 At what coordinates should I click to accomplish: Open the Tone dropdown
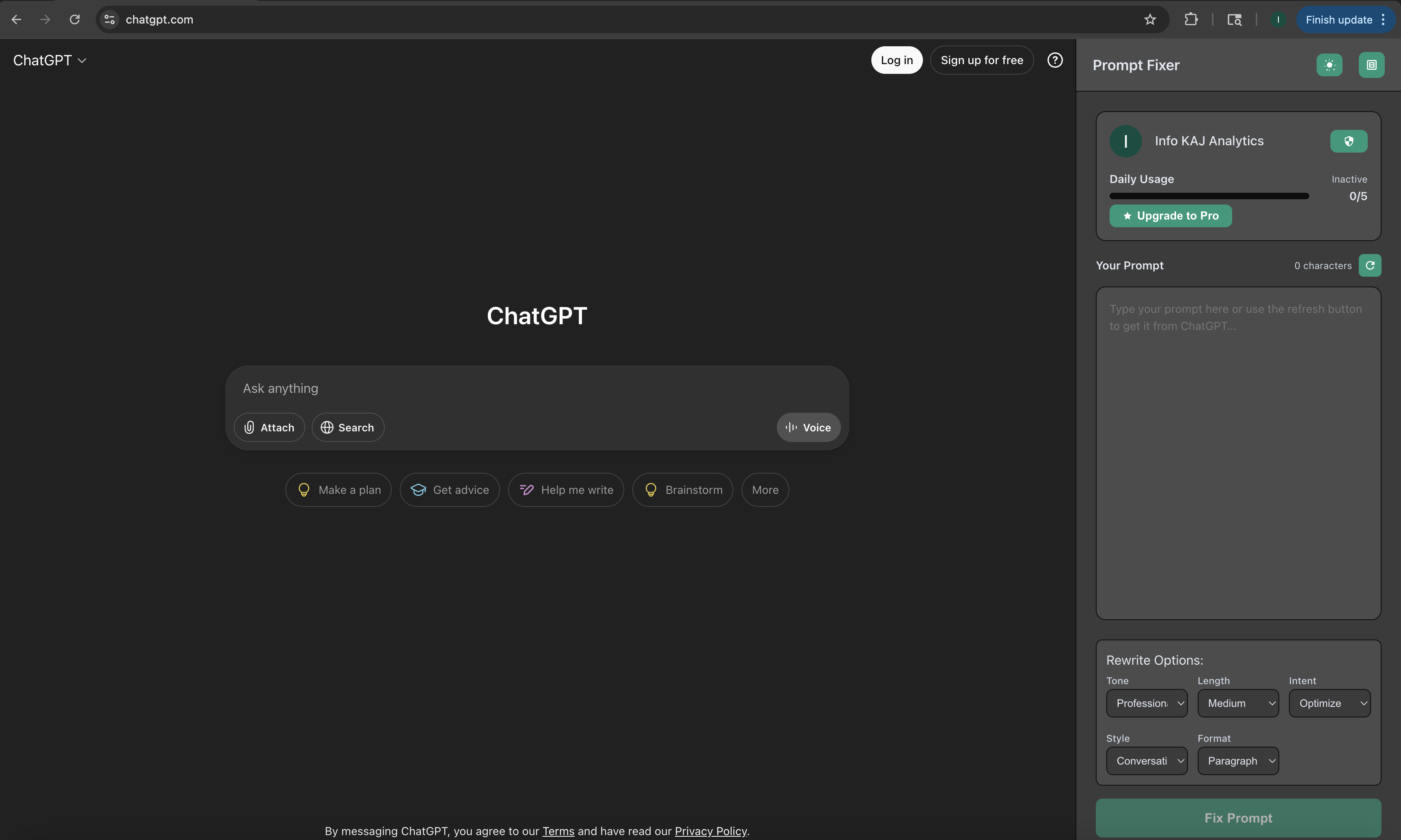[x=1147, y=703]
